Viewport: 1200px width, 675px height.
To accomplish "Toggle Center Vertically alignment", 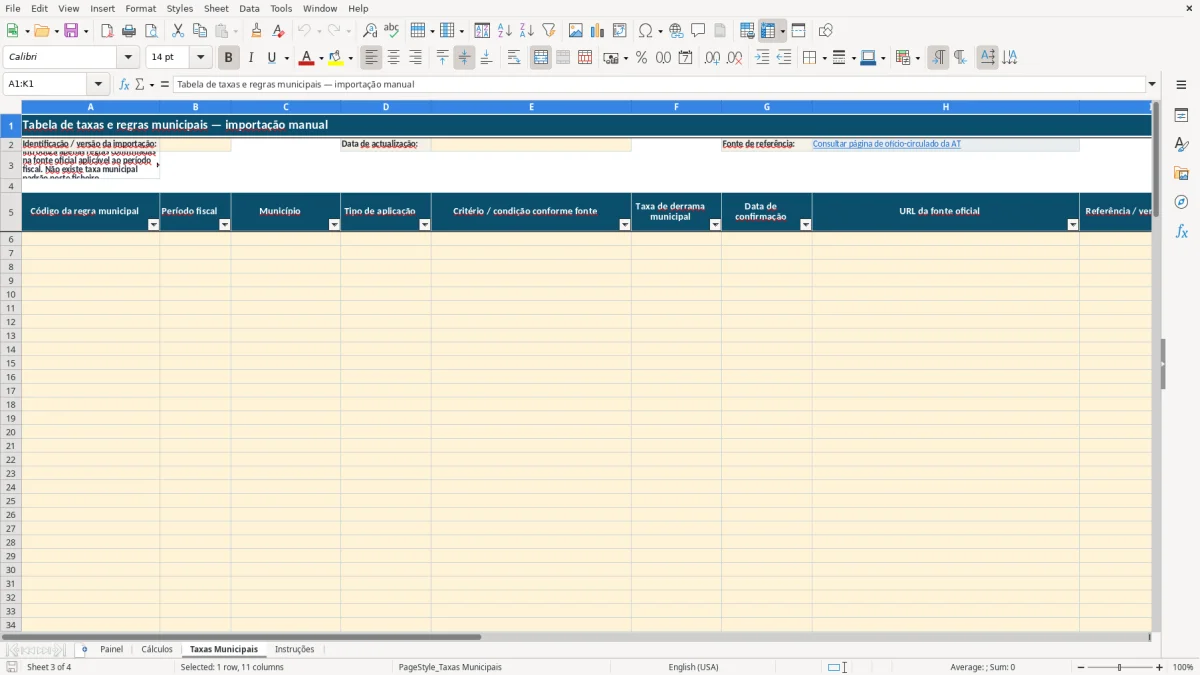I will [x=464, y=58].
